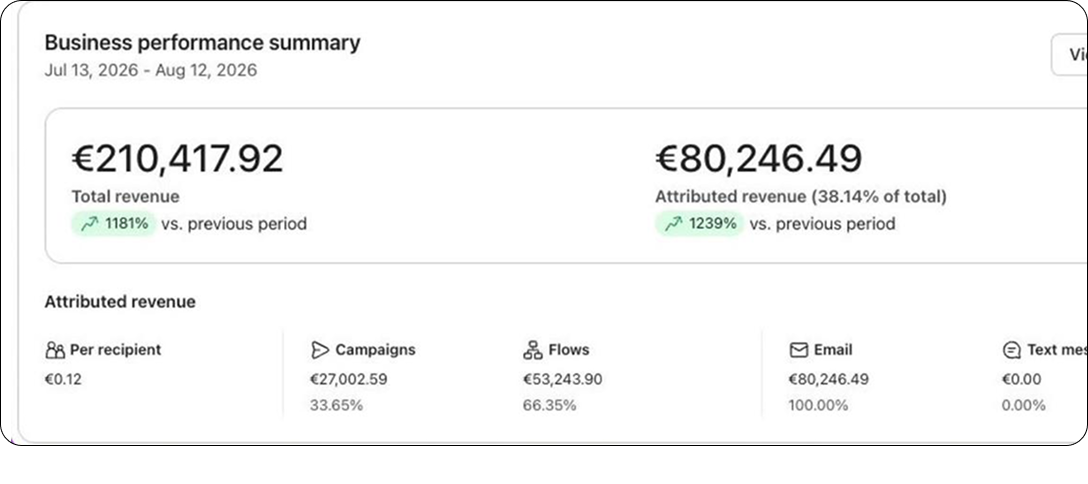Click the Flows diagram icon
Viewport: 1088px width, 484px height.
533,349
